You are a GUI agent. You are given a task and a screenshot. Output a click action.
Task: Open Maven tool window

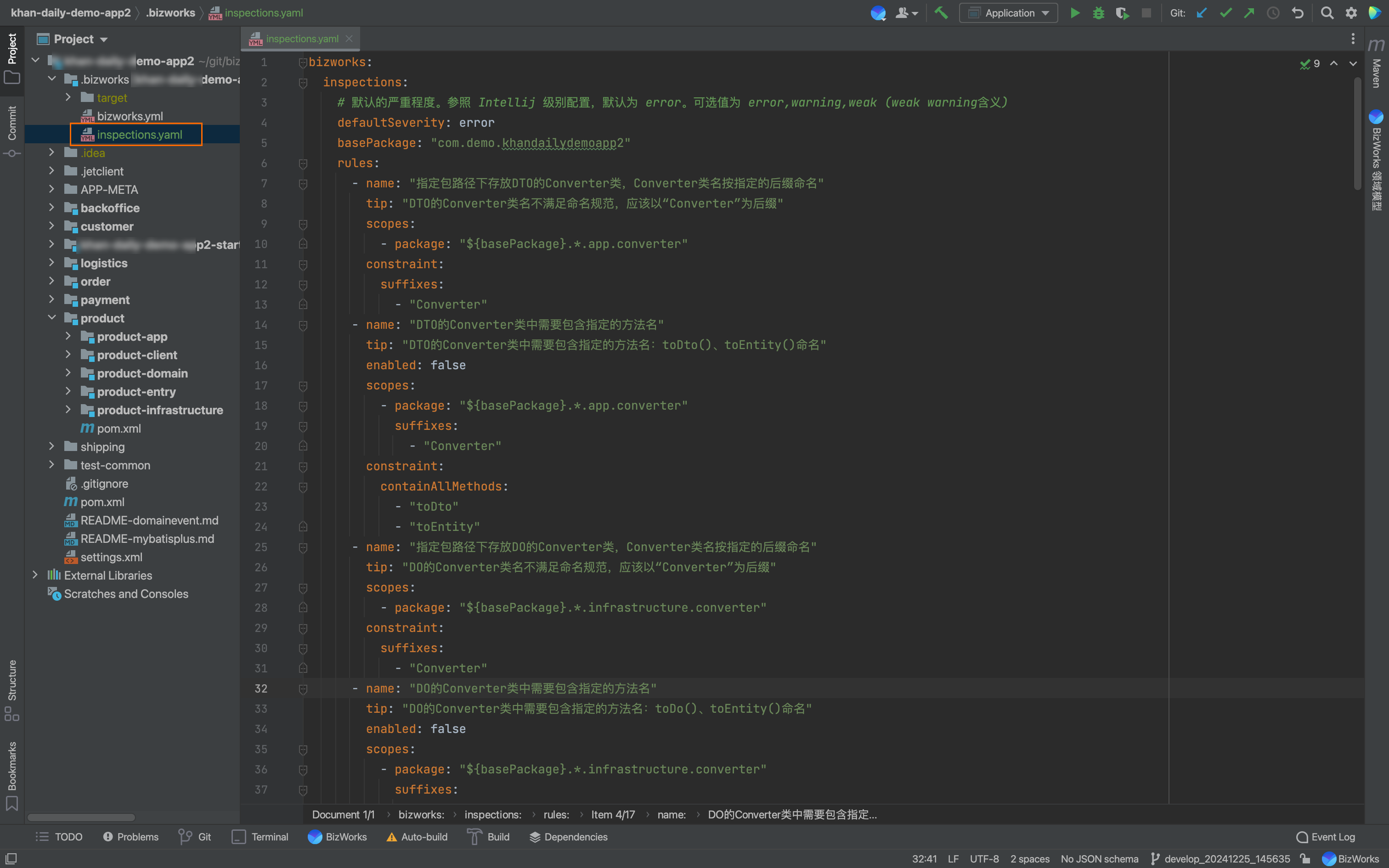coord(1377,63)
